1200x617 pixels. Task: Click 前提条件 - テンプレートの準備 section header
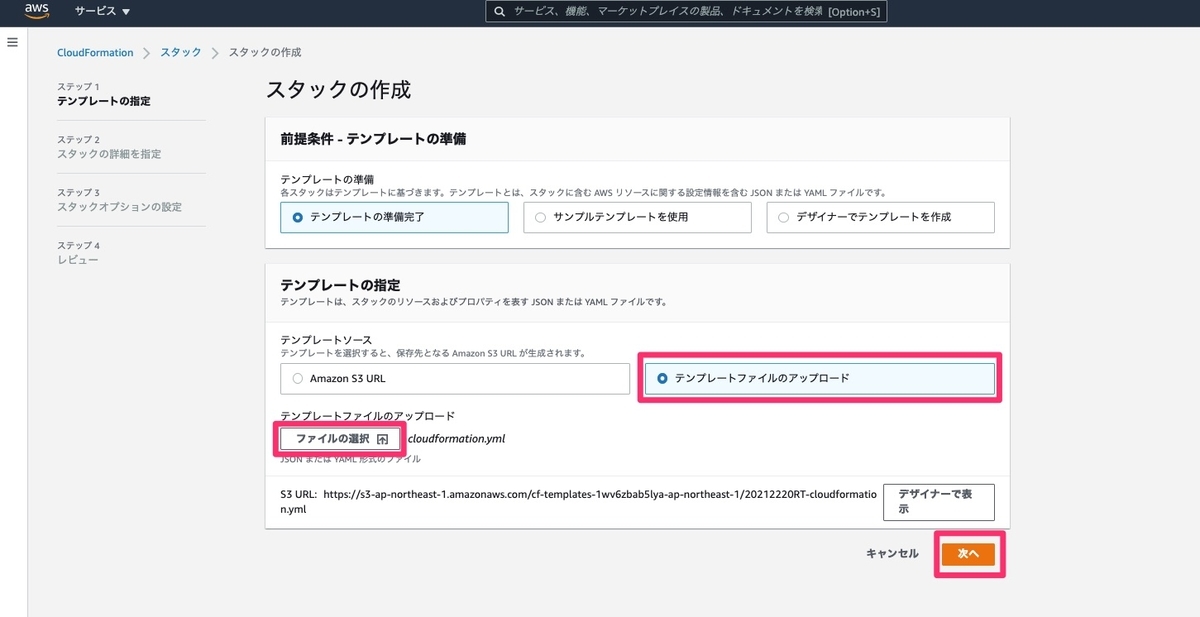point(373,139)
